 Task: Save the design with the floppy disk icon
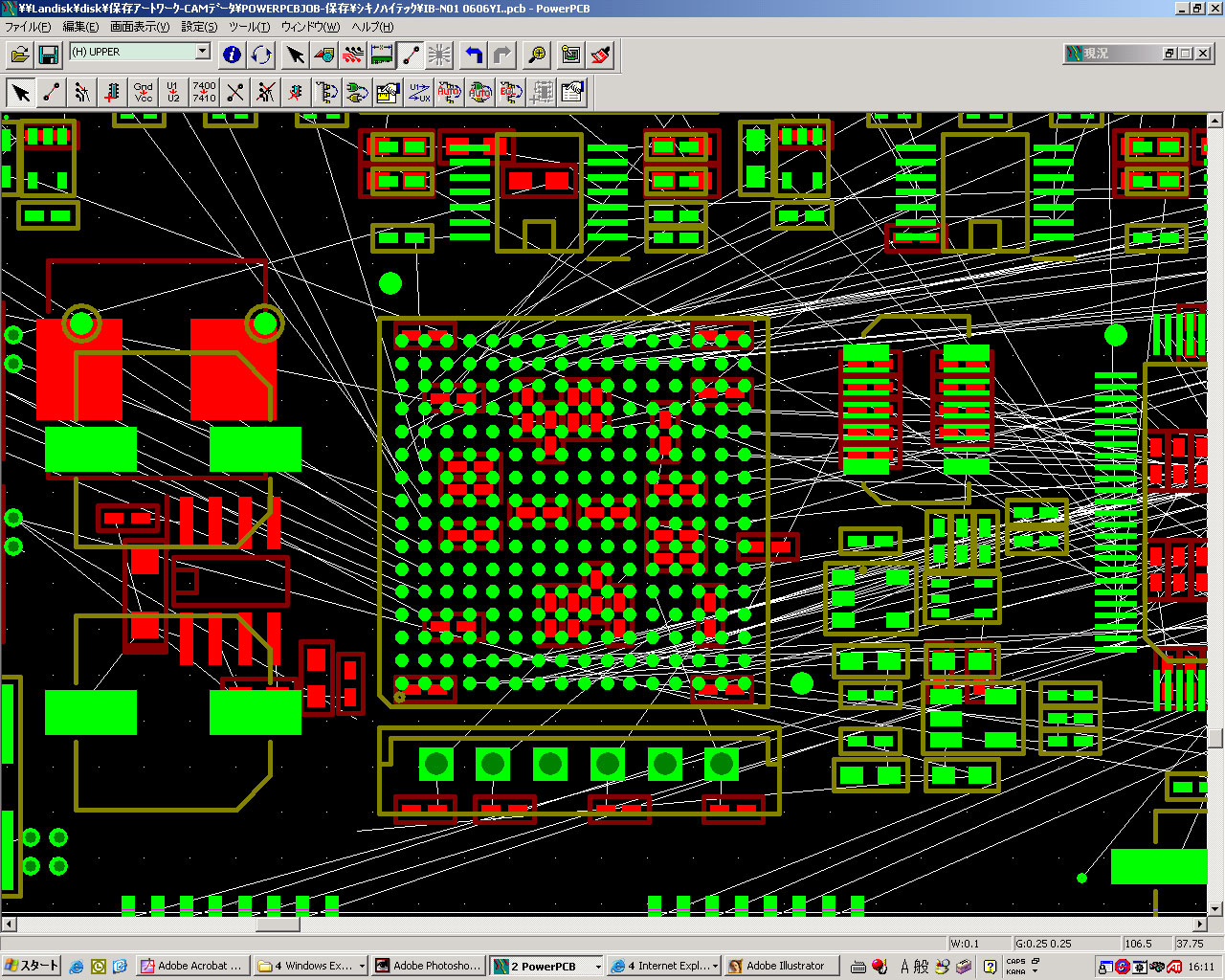(48, 55)
